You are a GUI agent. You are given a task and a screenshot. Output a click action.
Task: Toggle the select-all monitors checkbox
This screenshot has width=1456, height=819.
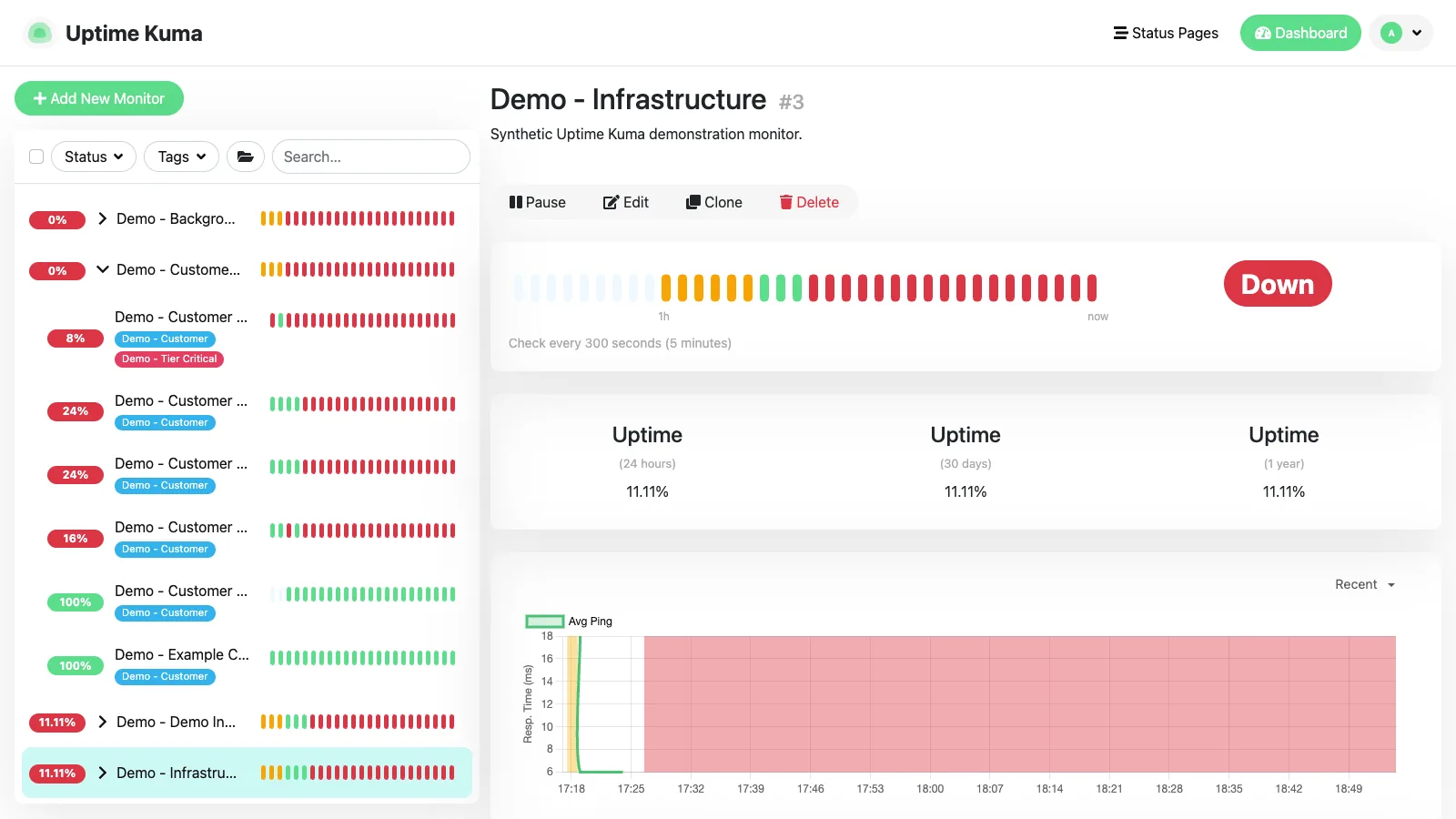pyautogui.click(x=36, y=157)
